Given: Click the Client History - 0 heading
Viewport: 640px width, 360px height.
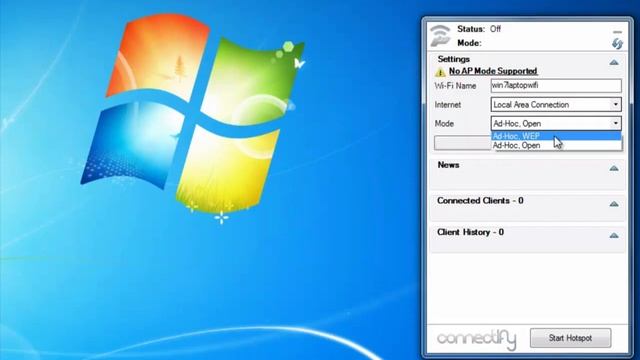Looking at the screenshot, I should pyautogui.click(x=470, y=232).
